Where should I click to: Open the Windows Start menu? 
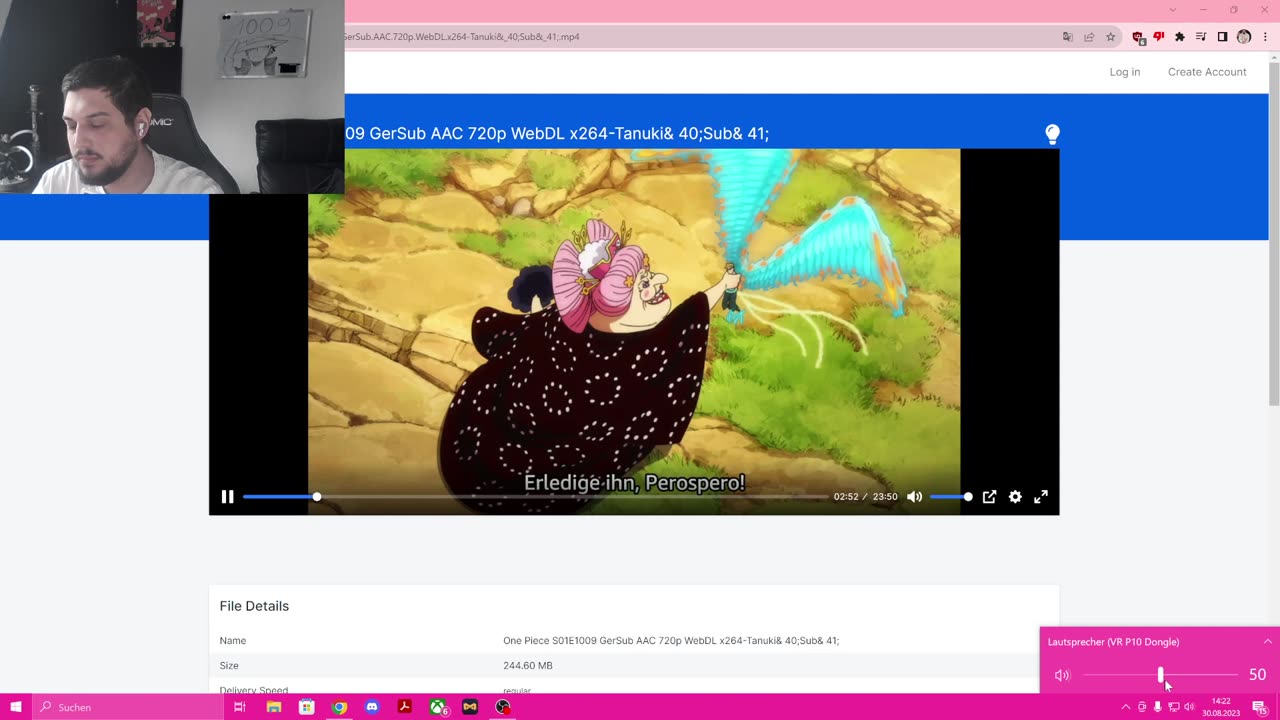point(16,707)
